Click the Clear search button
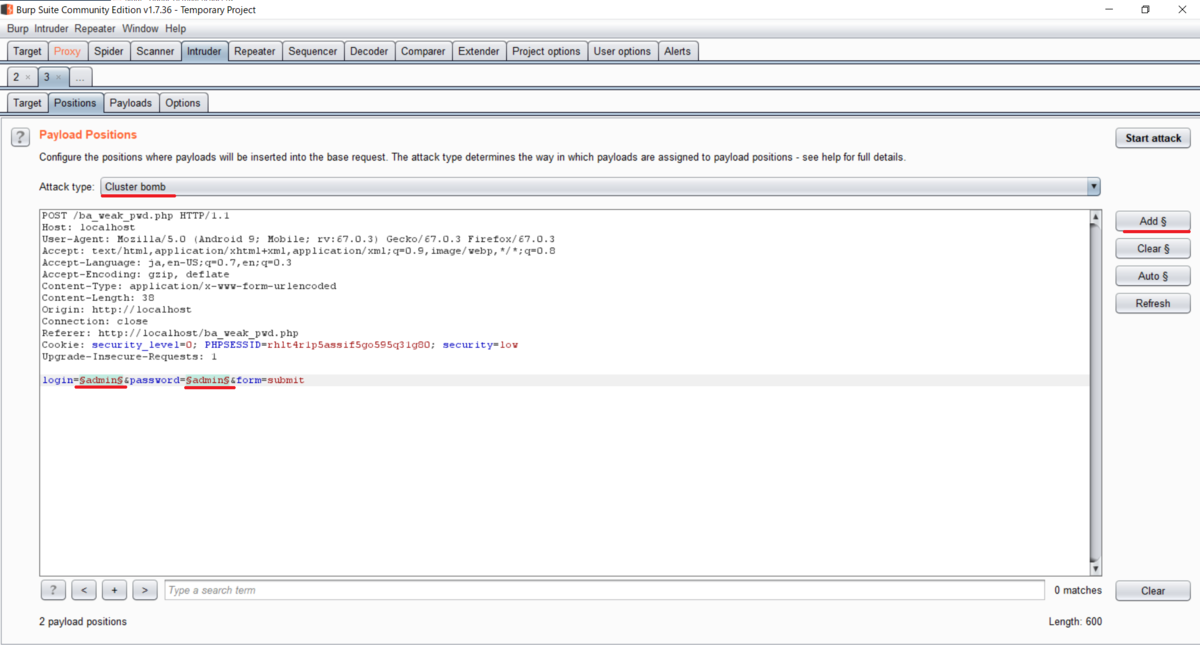This screenshot has width=1200, height=645. click(x=1153, y=590)
